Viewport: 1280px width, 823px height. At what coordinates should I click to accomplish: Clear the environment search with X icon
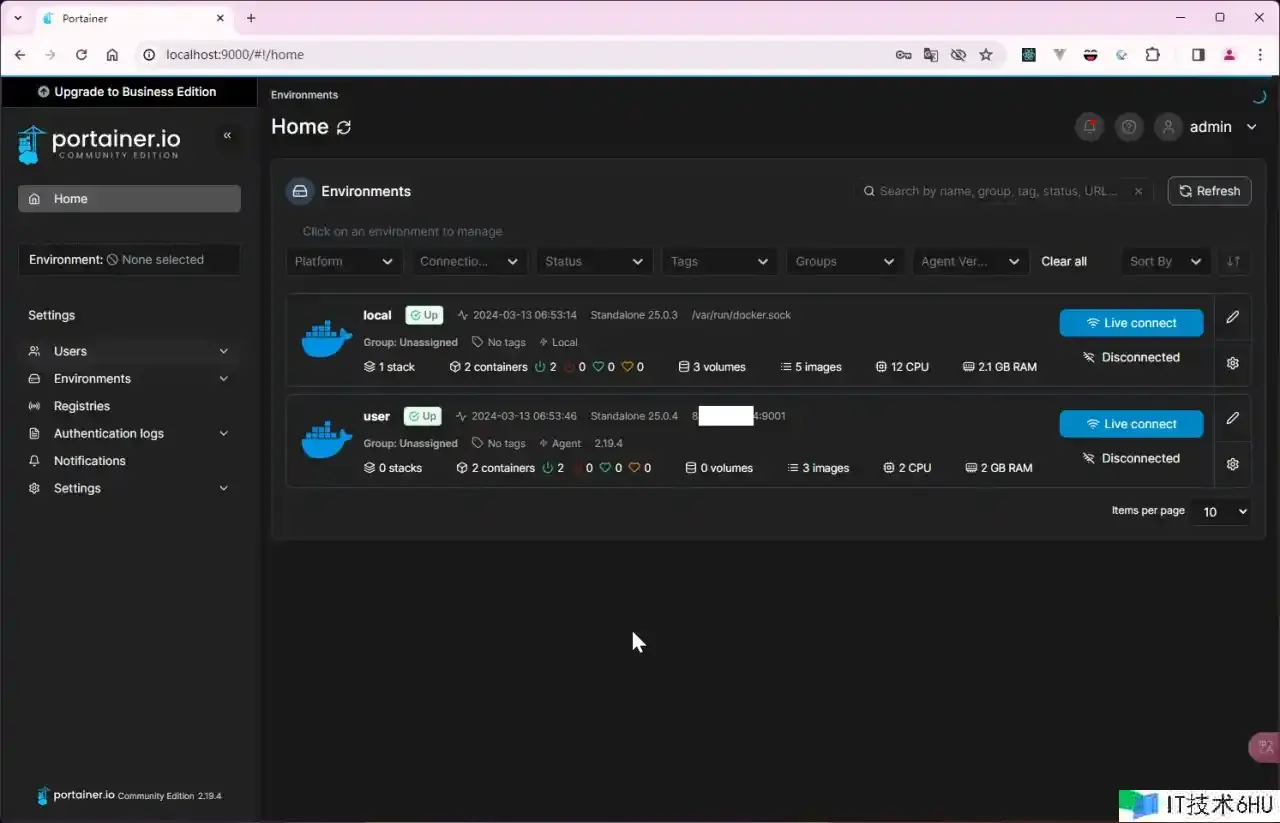click(x=1138, y=191)
